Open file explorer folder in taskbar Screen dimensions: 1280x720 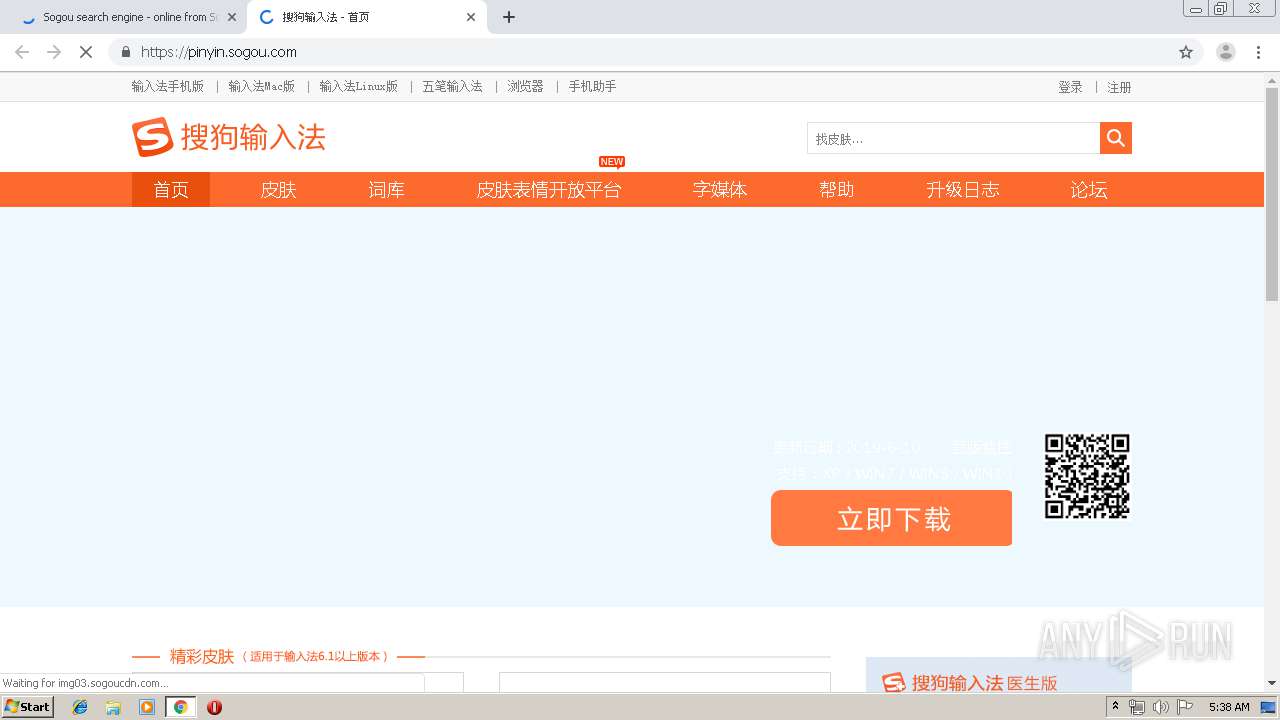pos(113,707)
